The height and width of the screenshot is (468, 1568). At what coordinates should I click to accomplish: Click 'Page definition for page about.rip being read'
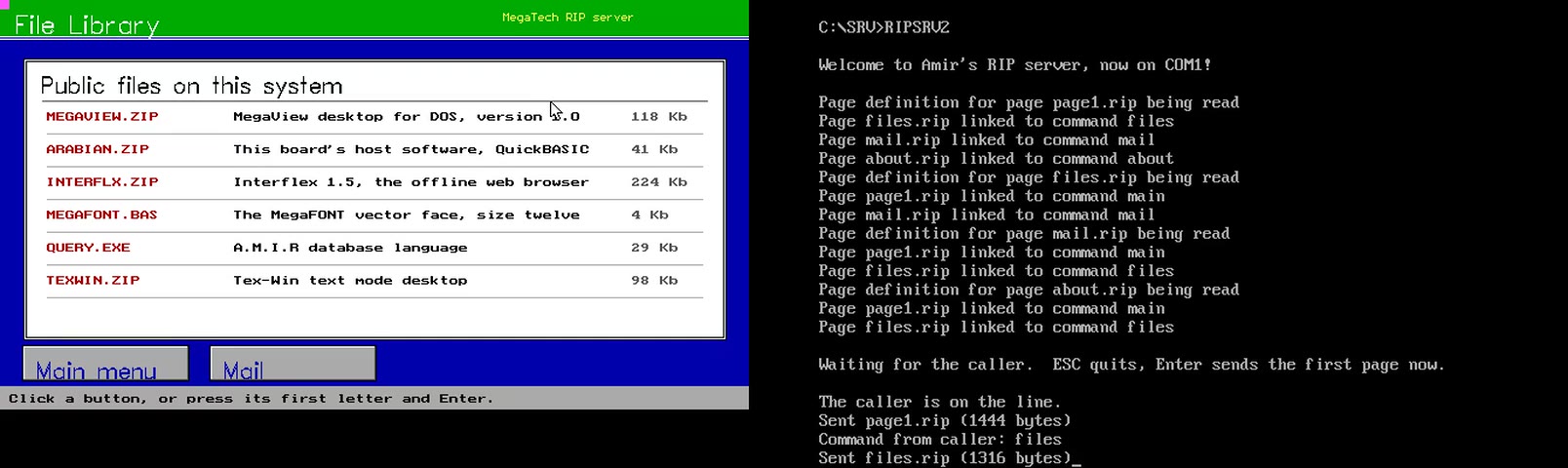(1029, 290)
